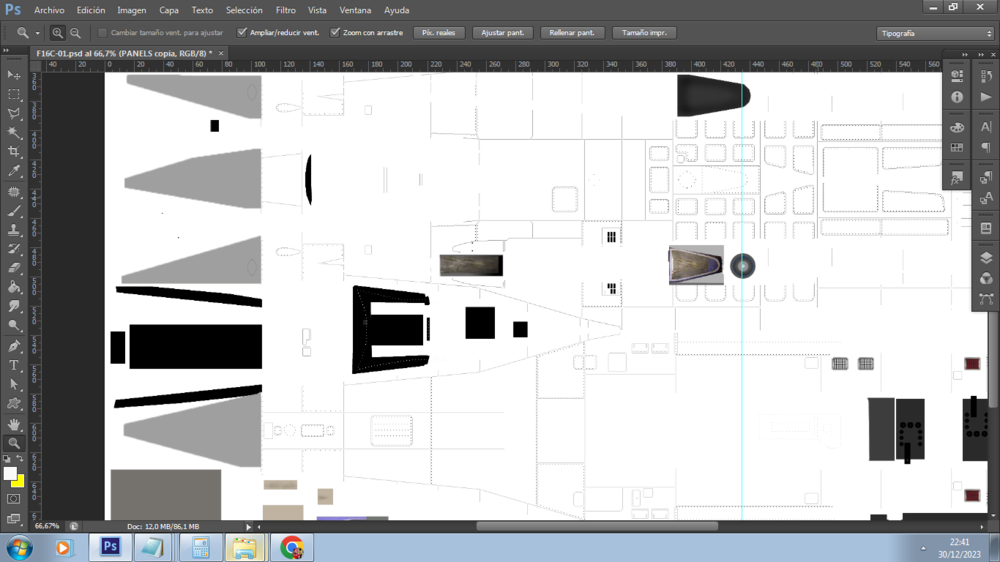Click the 'Píx. reales' button
Image resolution: width=1000 pixels, height=562 pixels.
[x=439, y=33]
